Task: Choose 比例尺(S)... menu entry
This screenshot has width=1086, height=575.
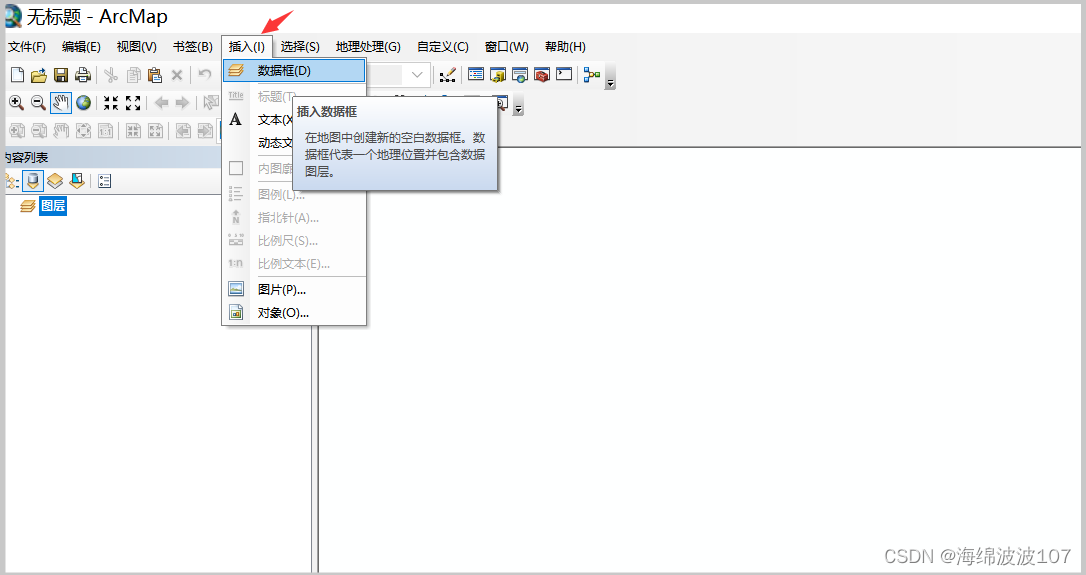Action: click(294, 241)
